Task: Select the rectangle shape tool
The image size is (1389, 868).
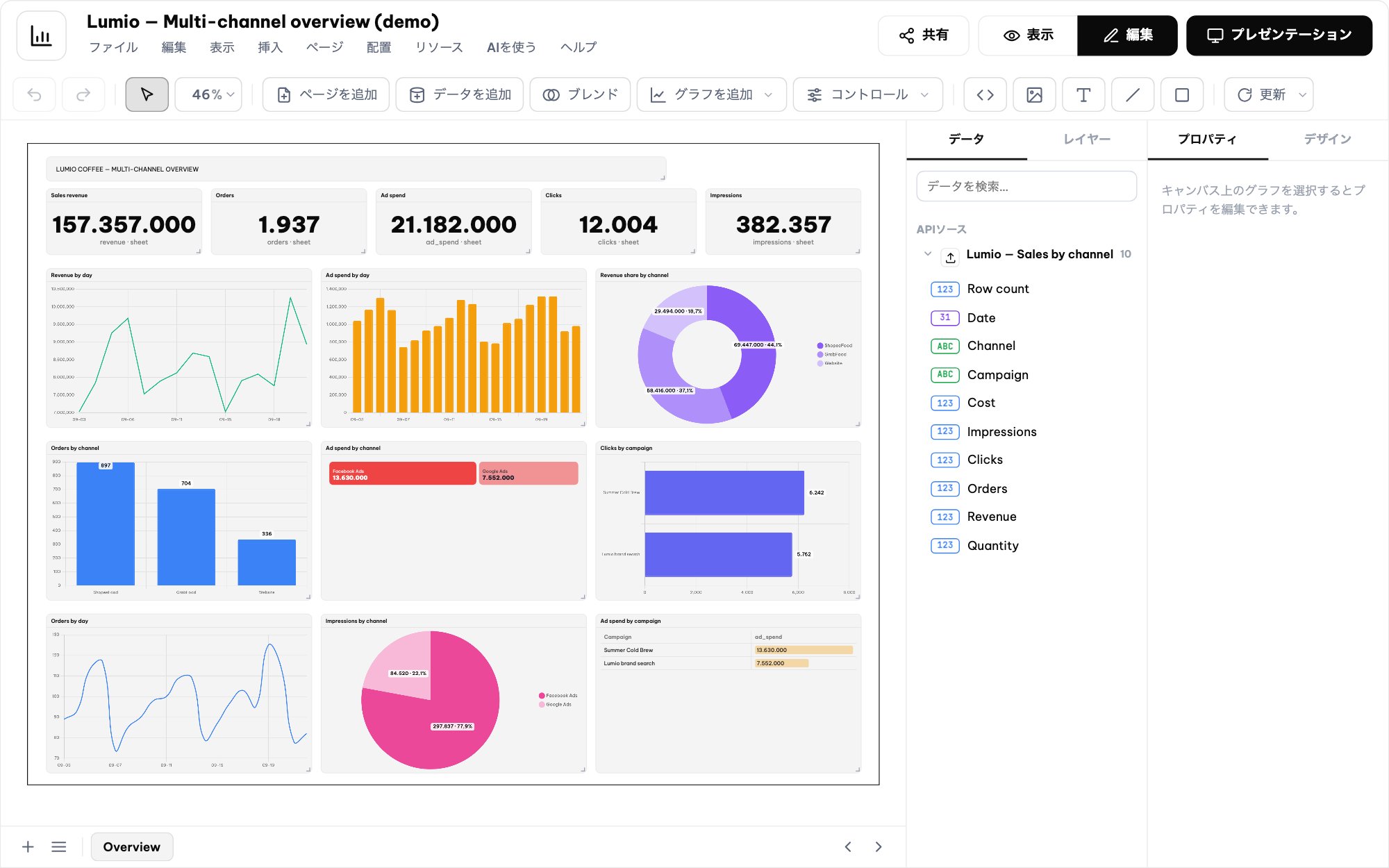Action: point(1182,94)
